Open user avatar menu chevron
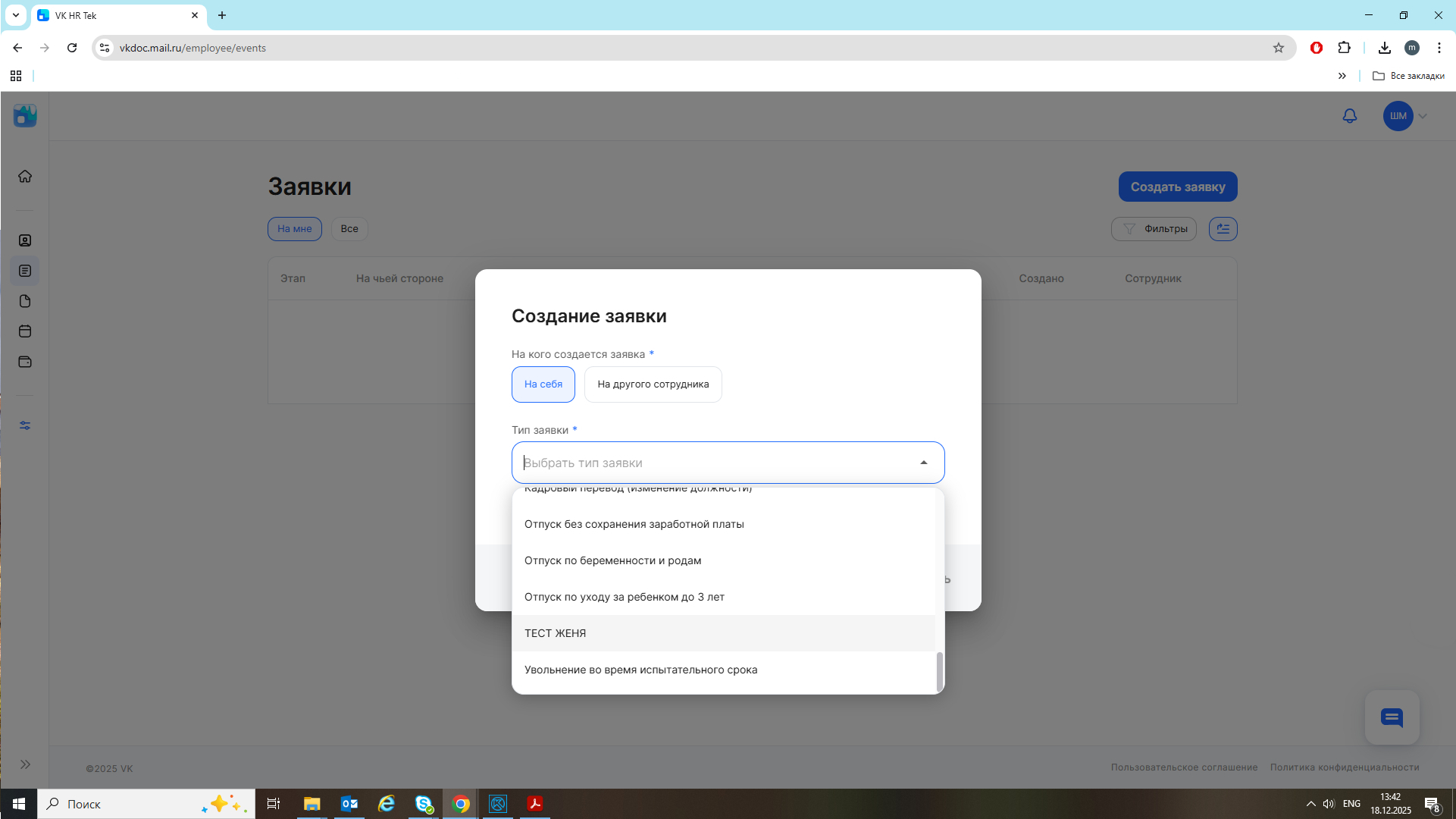The image size is (1456, 819). tap(1423, 116)
